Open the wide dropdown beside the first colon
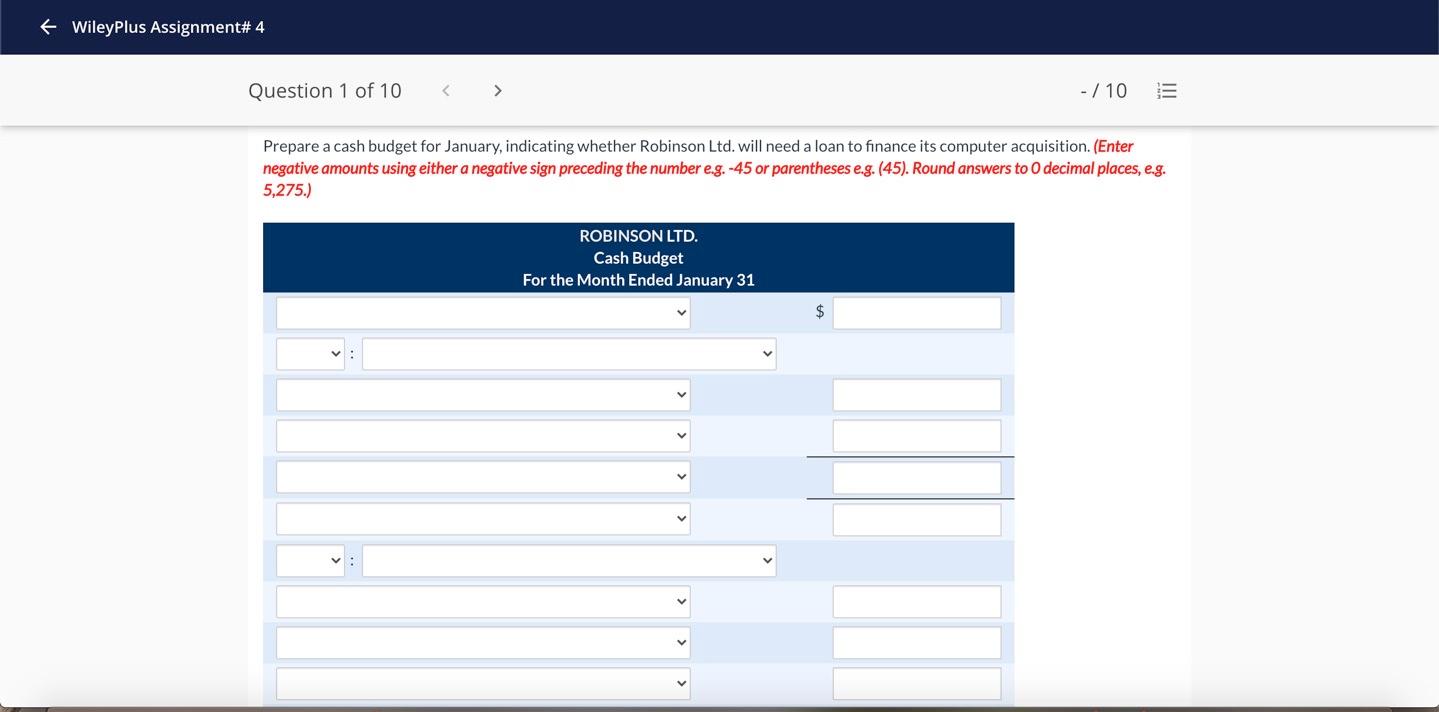The width and height of the screenshot is (1439, 712). click(x=568, y=352)
